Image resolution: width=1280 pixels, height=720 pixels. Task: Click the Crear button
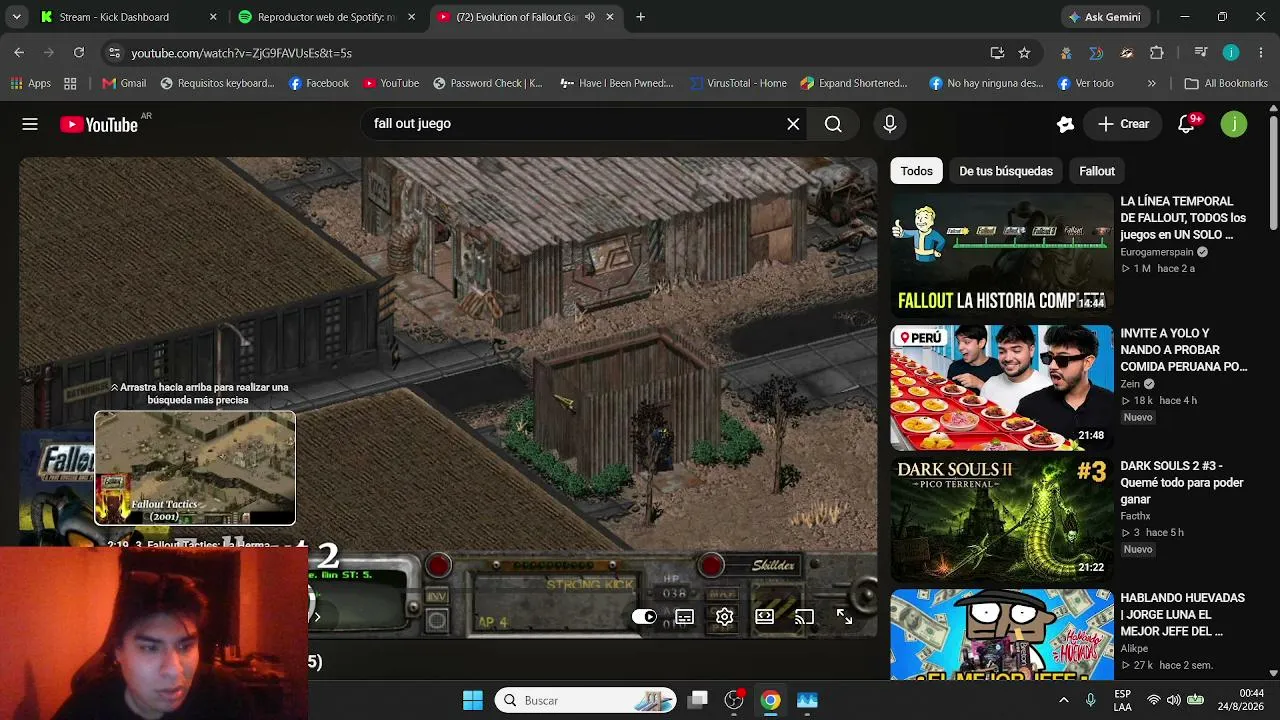click(1123, 124)
